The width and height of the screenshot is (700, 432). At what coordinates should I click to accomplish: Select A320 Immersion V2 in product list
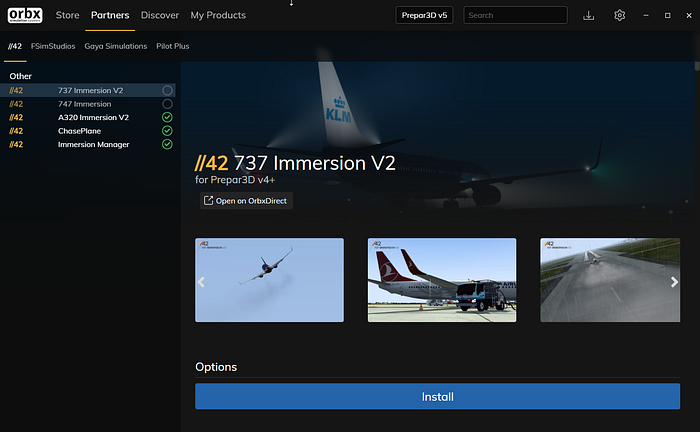click(88, 117)
